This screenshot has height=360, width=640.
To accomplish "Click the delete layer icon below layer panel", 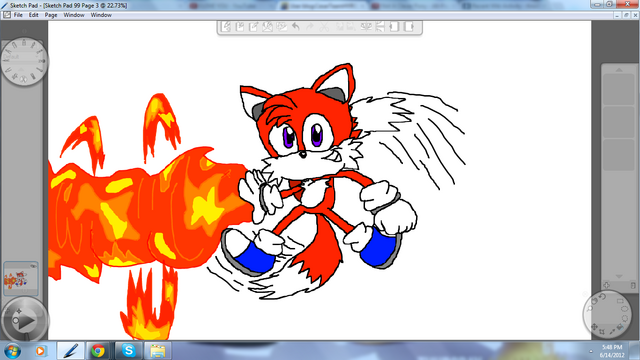I will tap(633, 285).
